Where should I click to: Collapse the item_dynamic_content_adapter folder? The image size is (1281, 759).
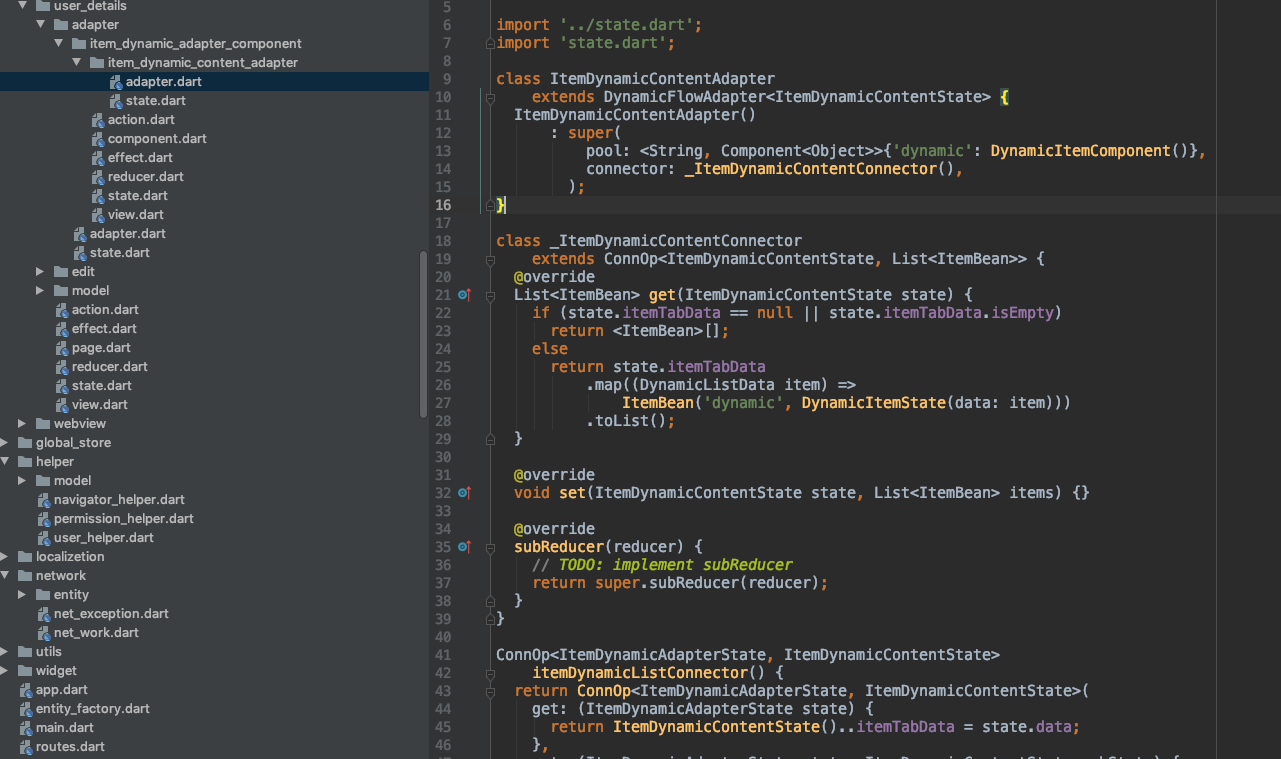pos(76,62)
